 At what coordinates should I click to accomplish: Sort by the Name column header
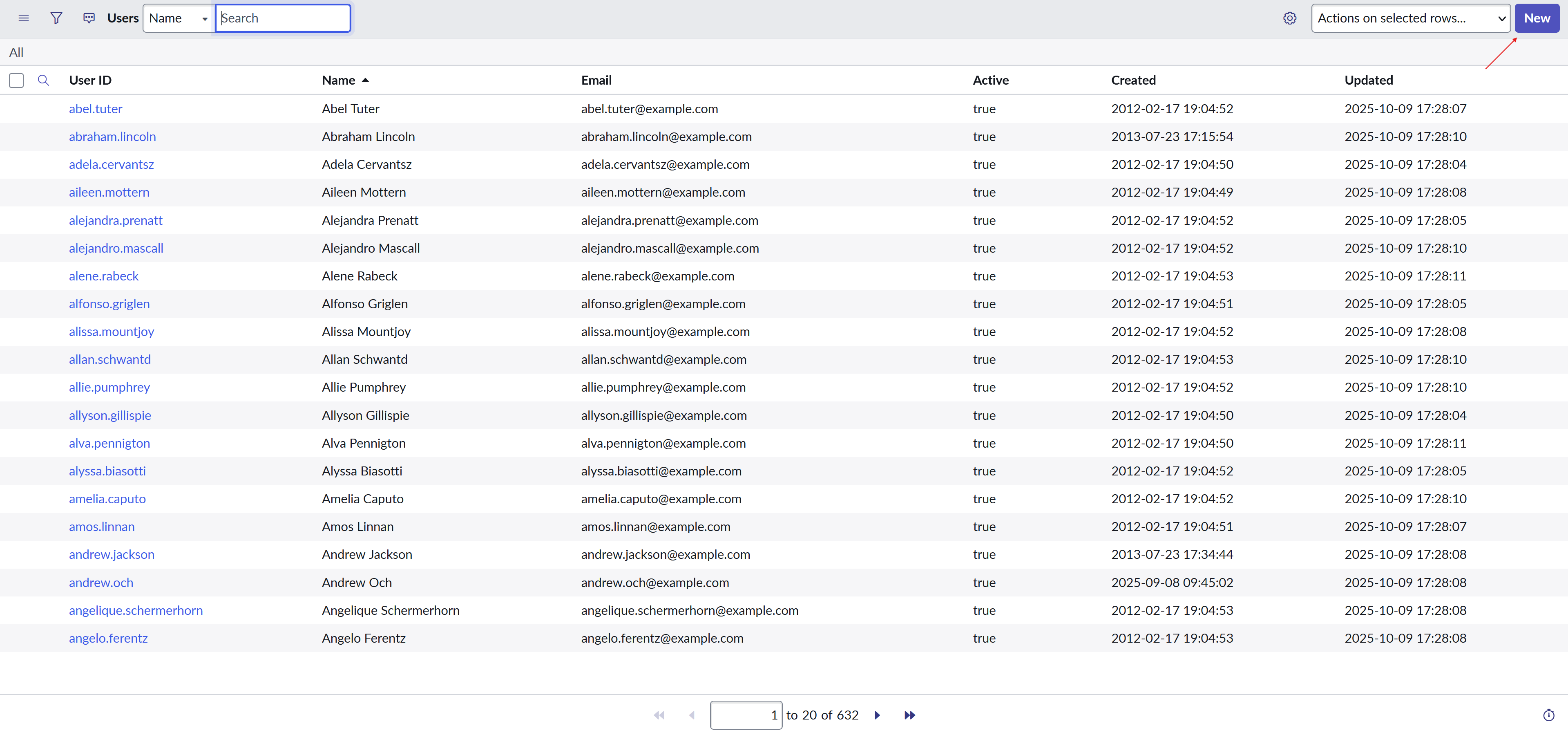click(x=338, y=81)
